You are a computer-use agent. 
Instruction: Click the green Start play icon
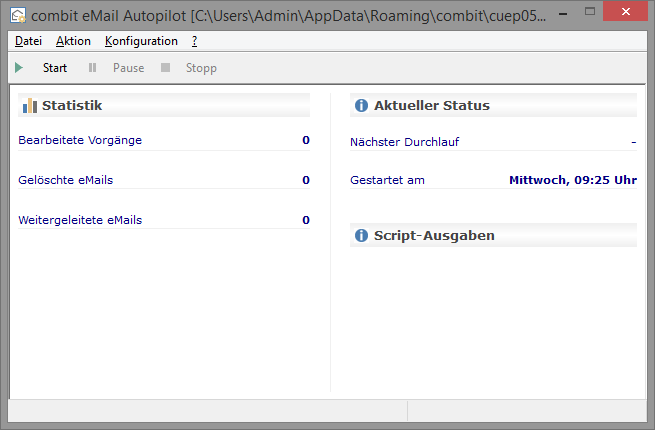(19, 68)
